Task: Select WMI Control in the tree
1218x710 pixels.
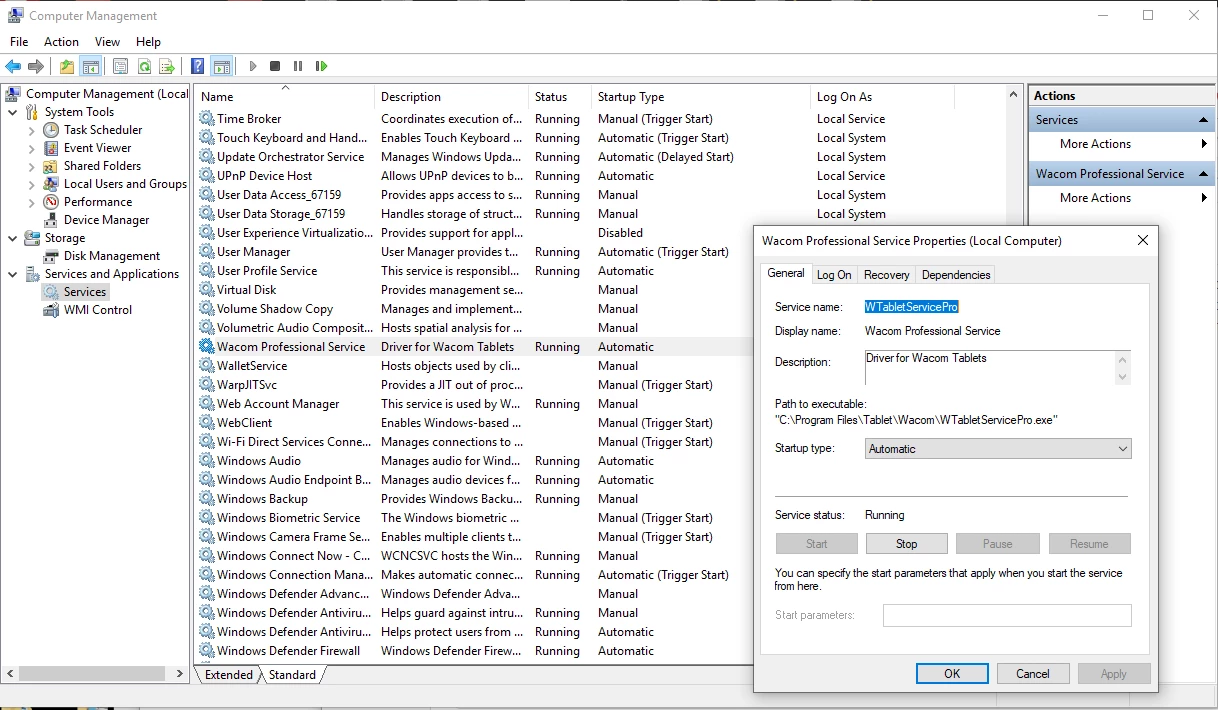Action: coord(98,310)
